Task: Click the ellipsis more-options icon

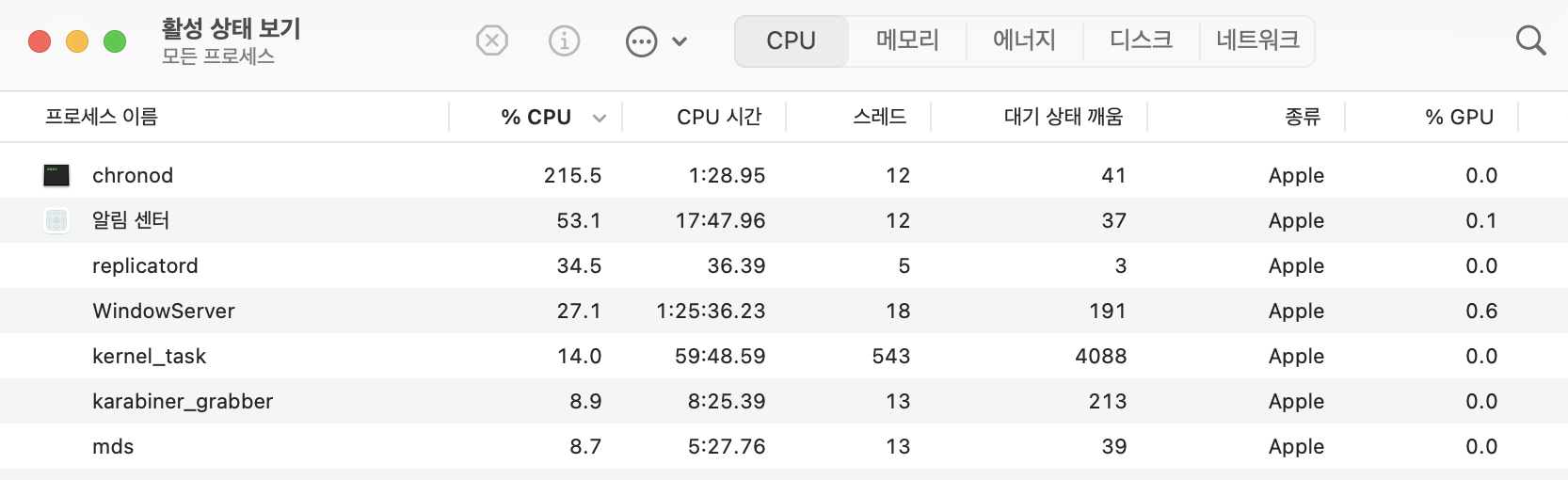Action: 641,41
